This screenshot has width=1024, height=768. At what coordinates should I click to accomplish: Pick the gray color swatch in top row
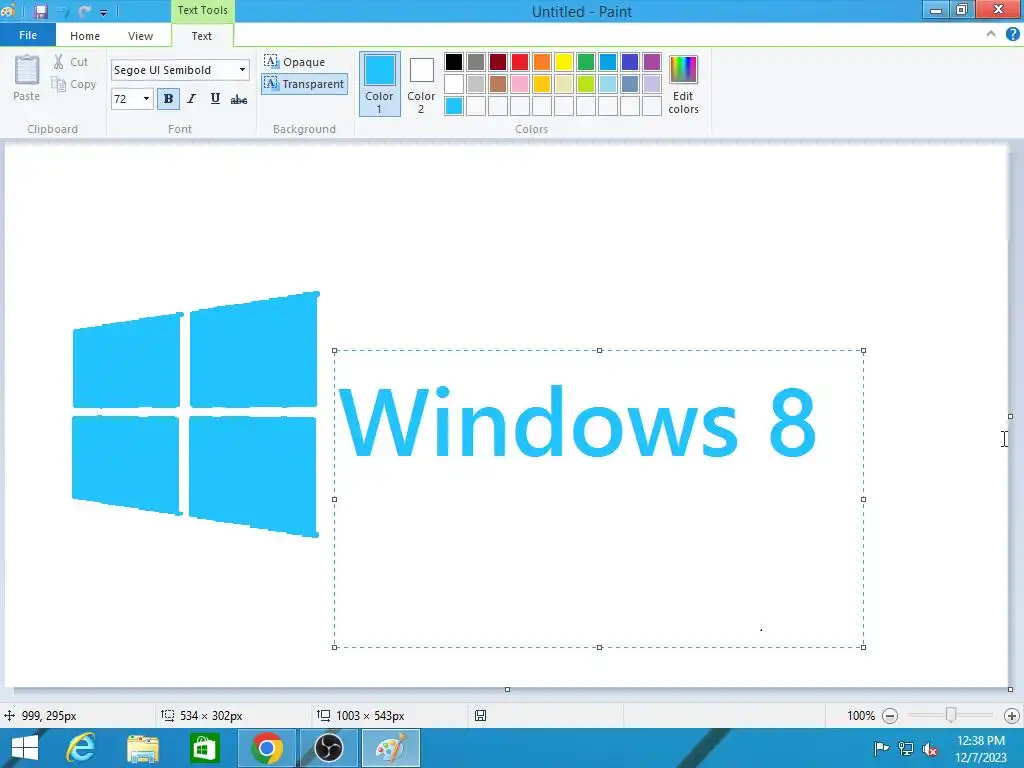point(476,62)
